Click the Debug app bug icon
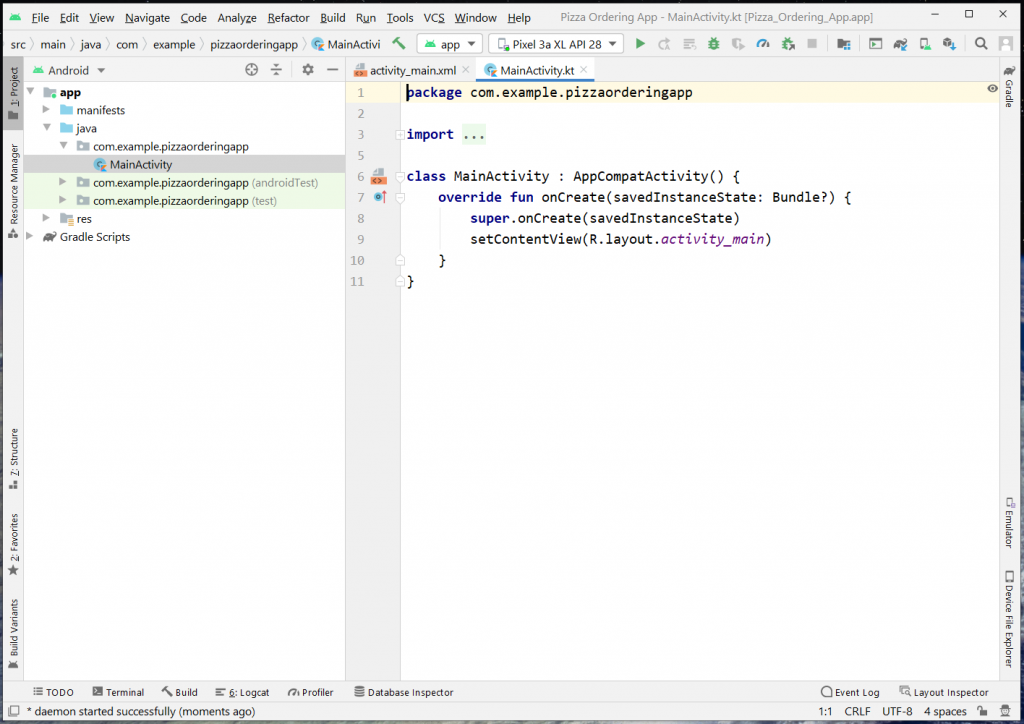The image size is (1024, 724). click(713, 44)
